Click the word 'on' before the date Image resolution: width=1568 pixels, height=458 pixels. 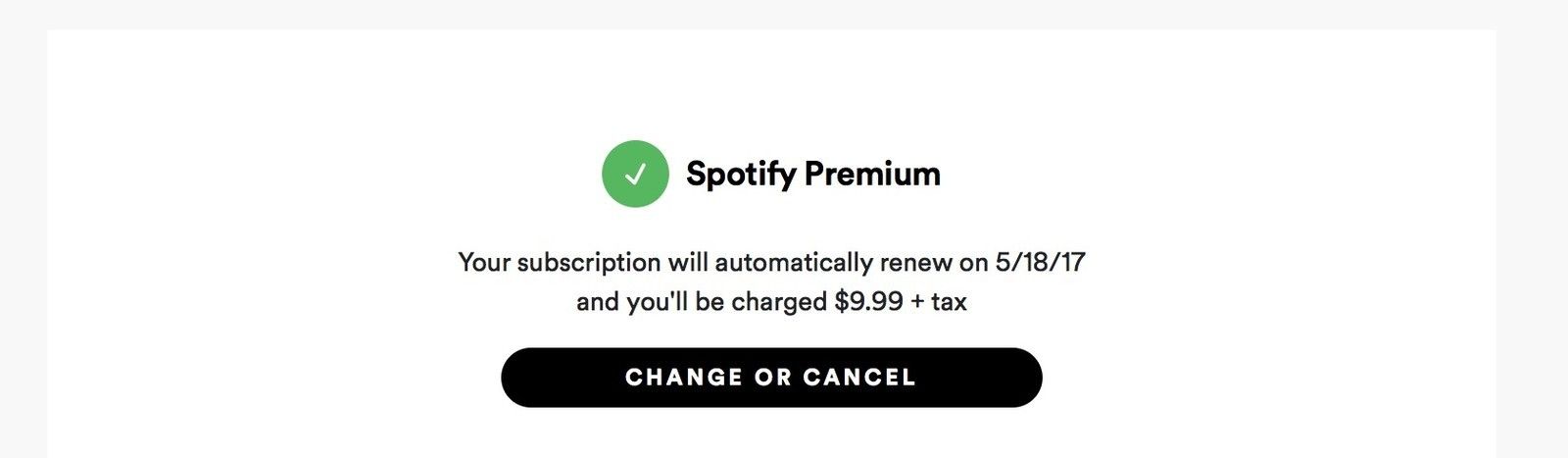(973, 263)
